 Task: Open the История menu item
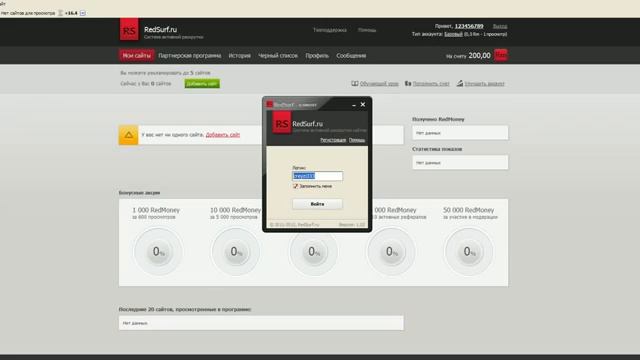point(240,56)
